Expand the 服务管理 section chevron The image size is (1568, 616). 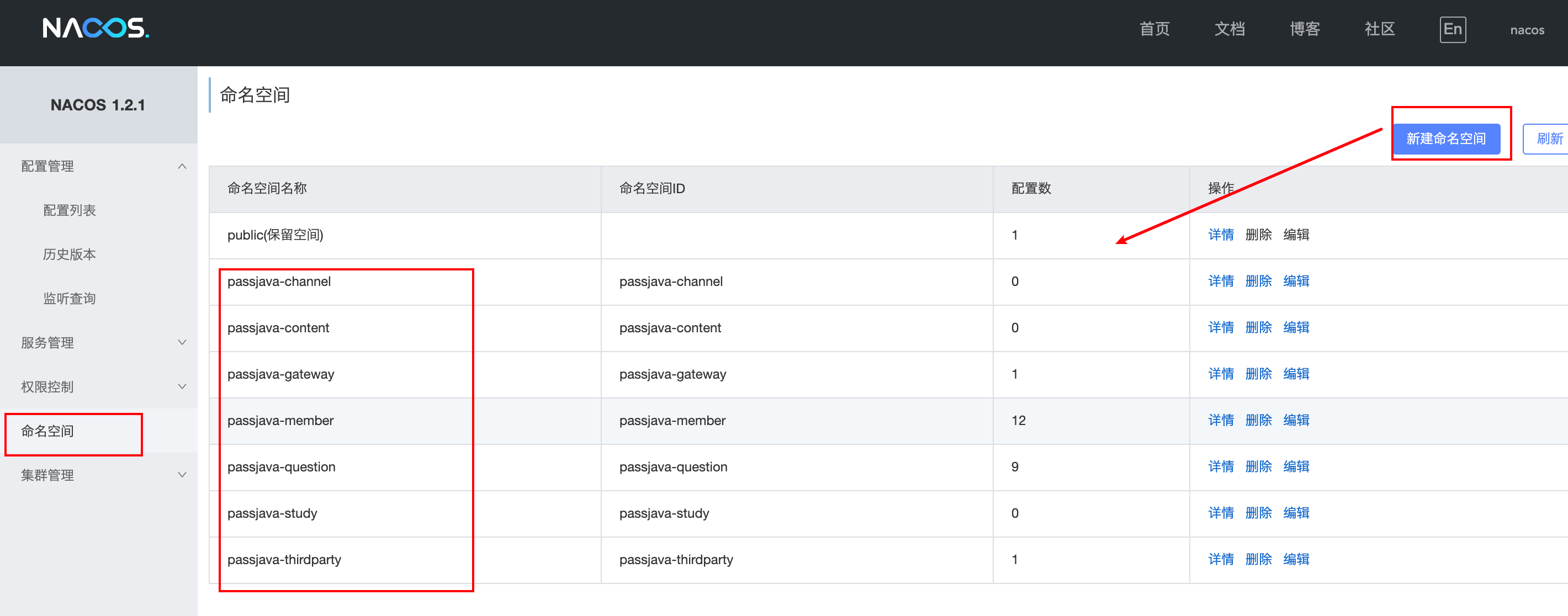[x=182, y=342]
